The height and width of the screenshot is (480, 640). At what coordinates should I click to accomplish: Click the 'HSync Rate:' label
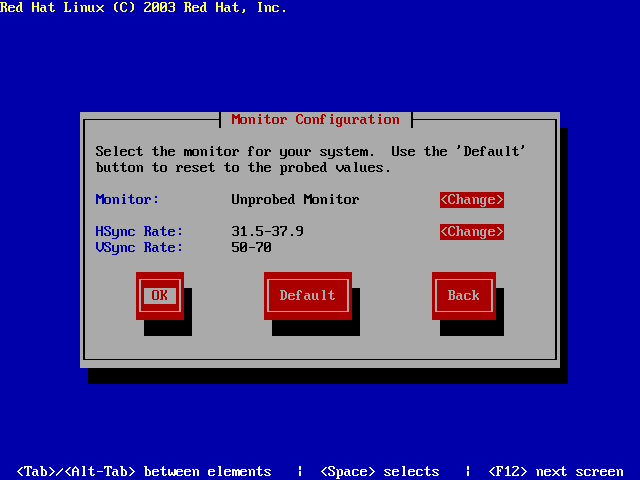tap(139, 231)
